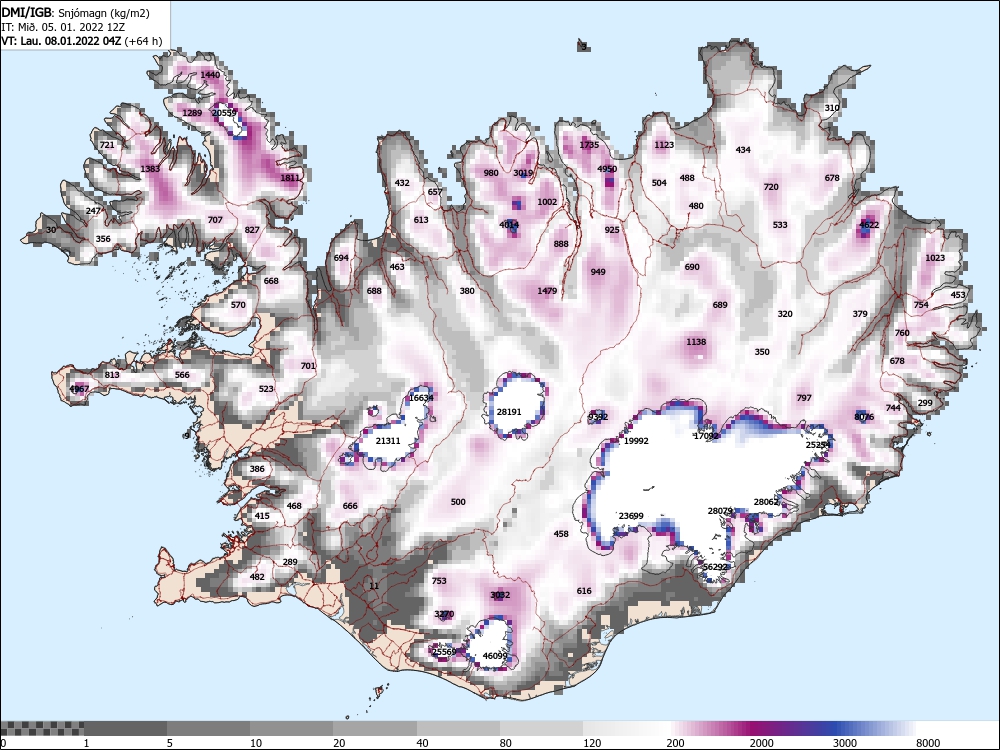Click the value label 1440
The height and width of the screenshot is (750, 1000).
(x=210, y=75)
